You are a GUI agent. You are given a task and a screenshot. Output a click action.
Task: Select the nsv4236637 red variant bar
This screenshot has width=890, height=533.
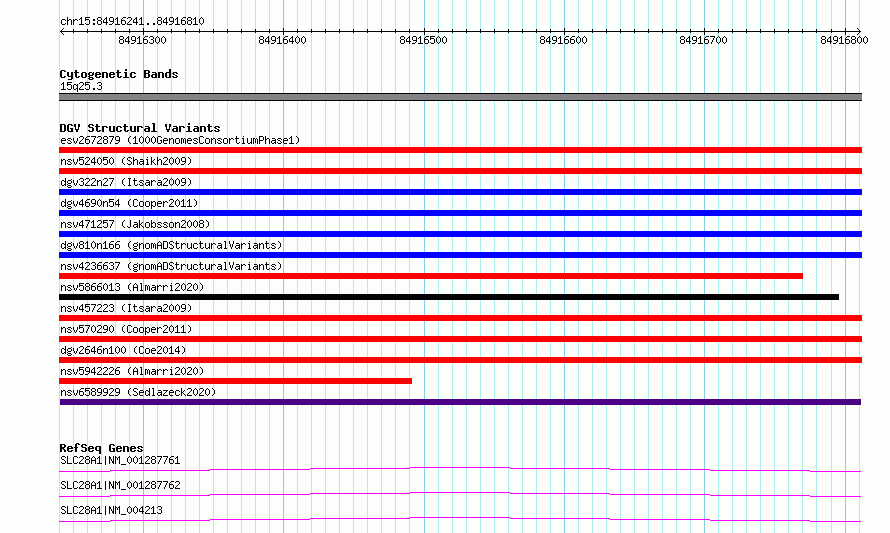(431, 276)
